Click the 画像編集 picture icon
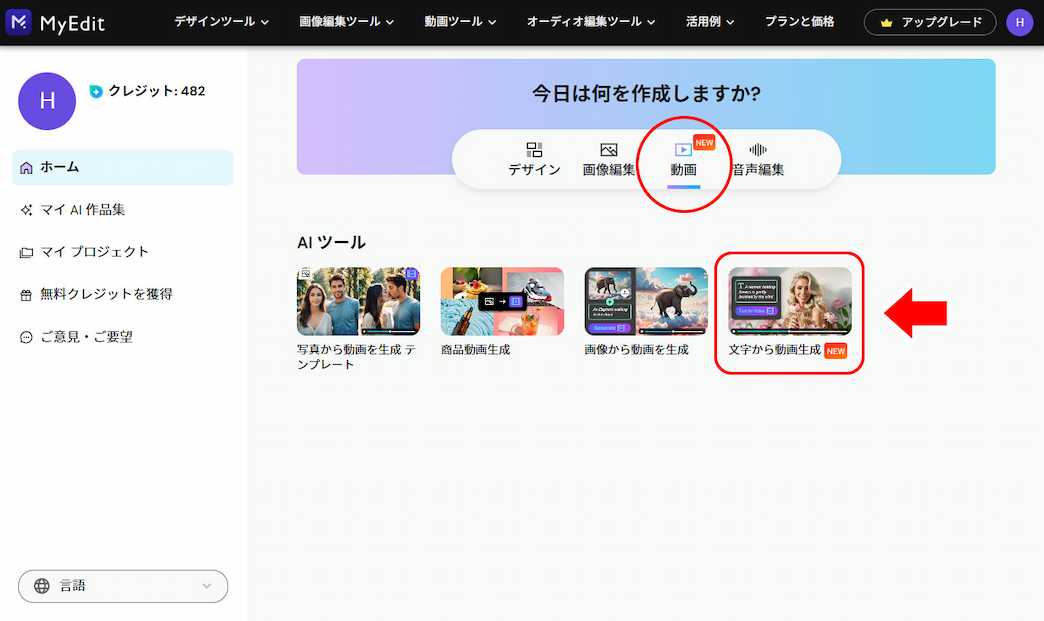 pos(609,150)
